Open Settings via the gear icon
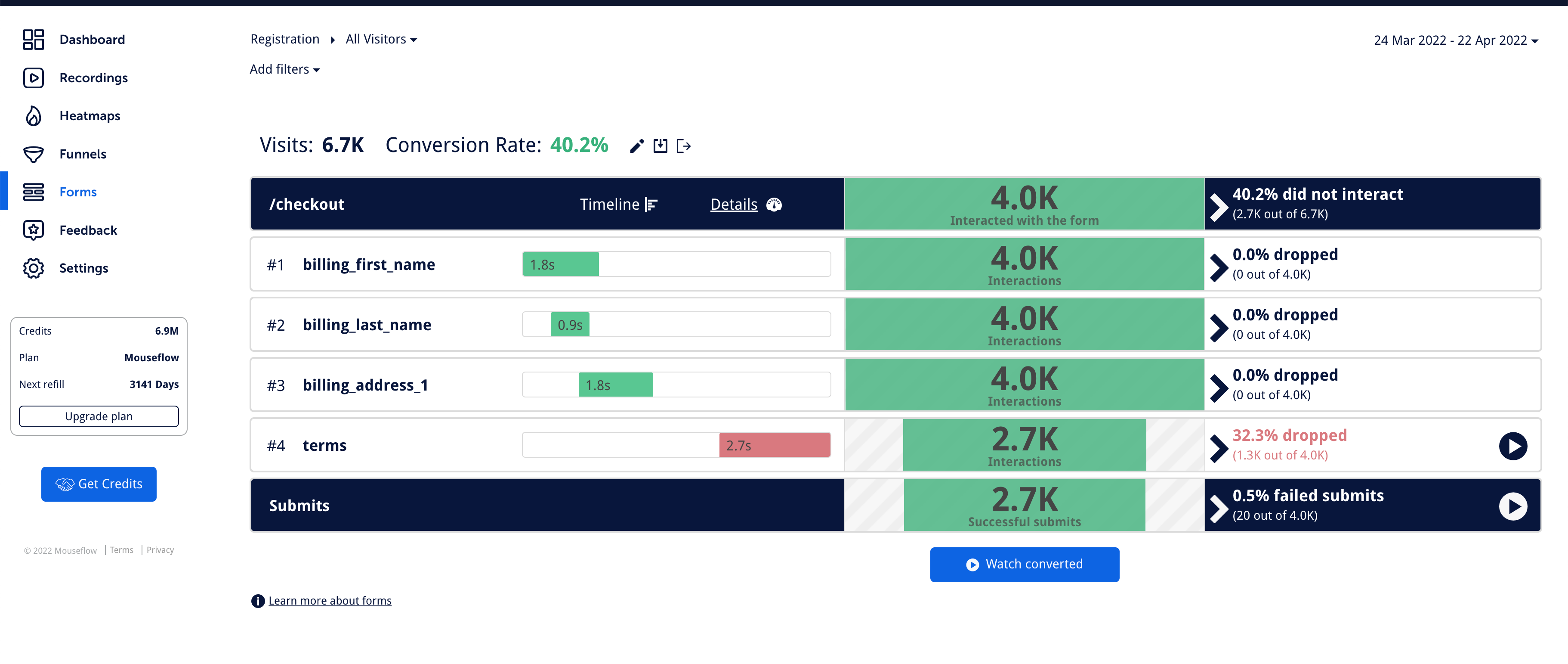Viewport: 1568px width, 664px height. coord(34,268)
